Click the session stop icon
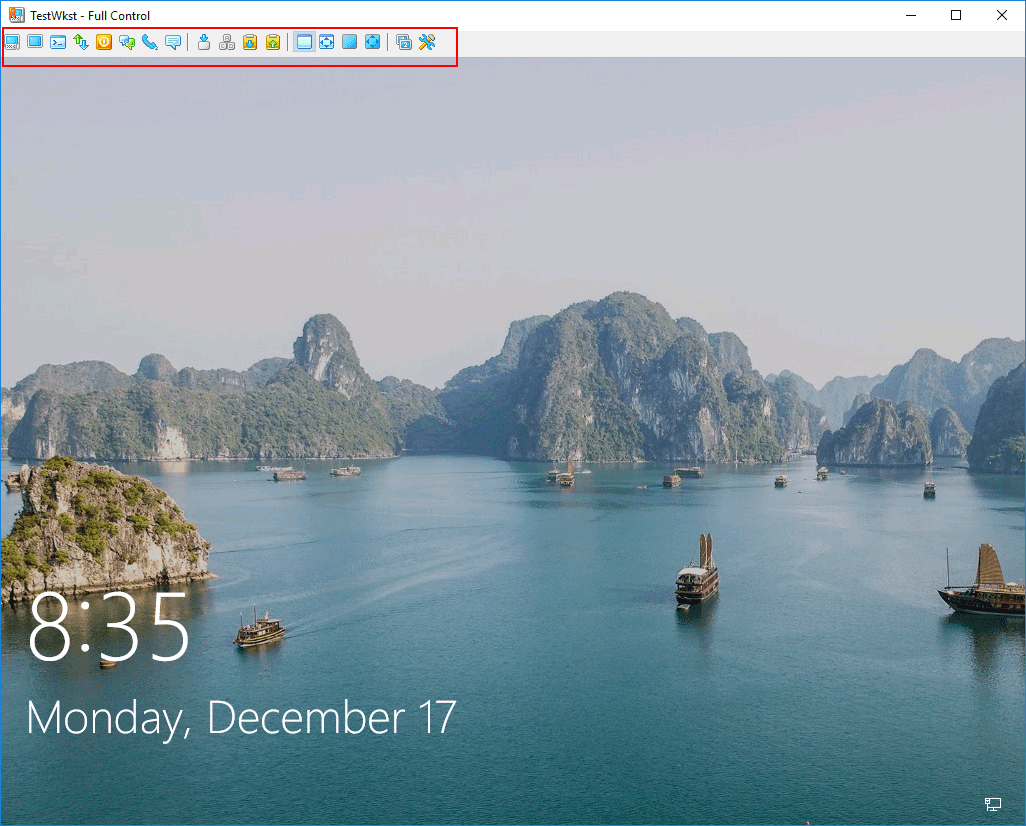 click(x=104, y=42)
